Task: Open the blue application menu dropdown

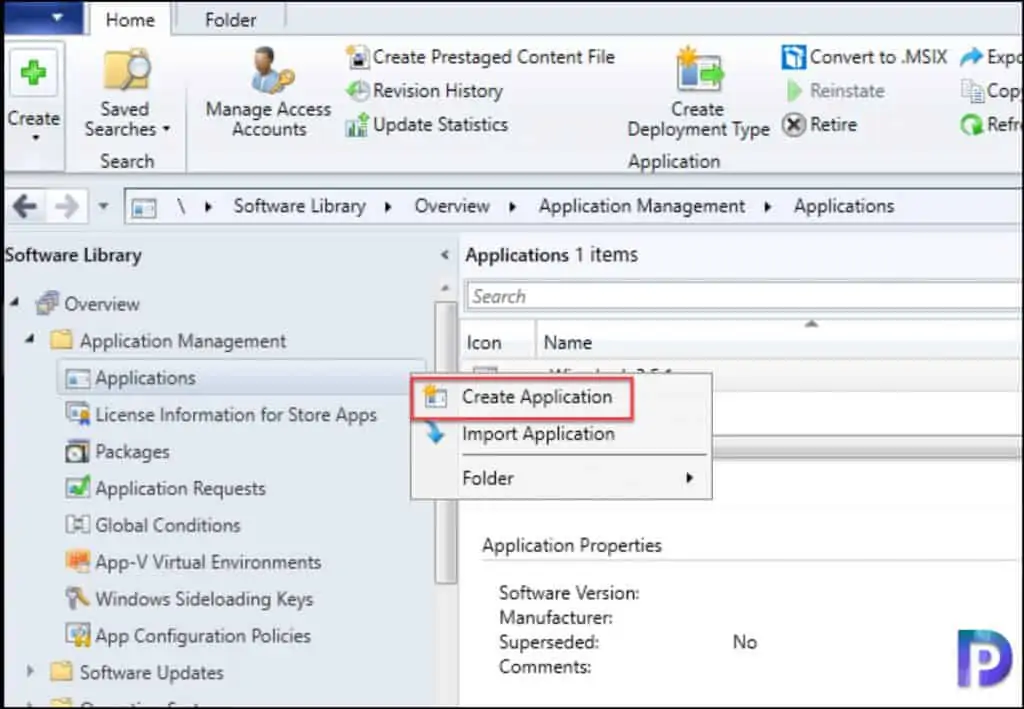Action: 43,18
